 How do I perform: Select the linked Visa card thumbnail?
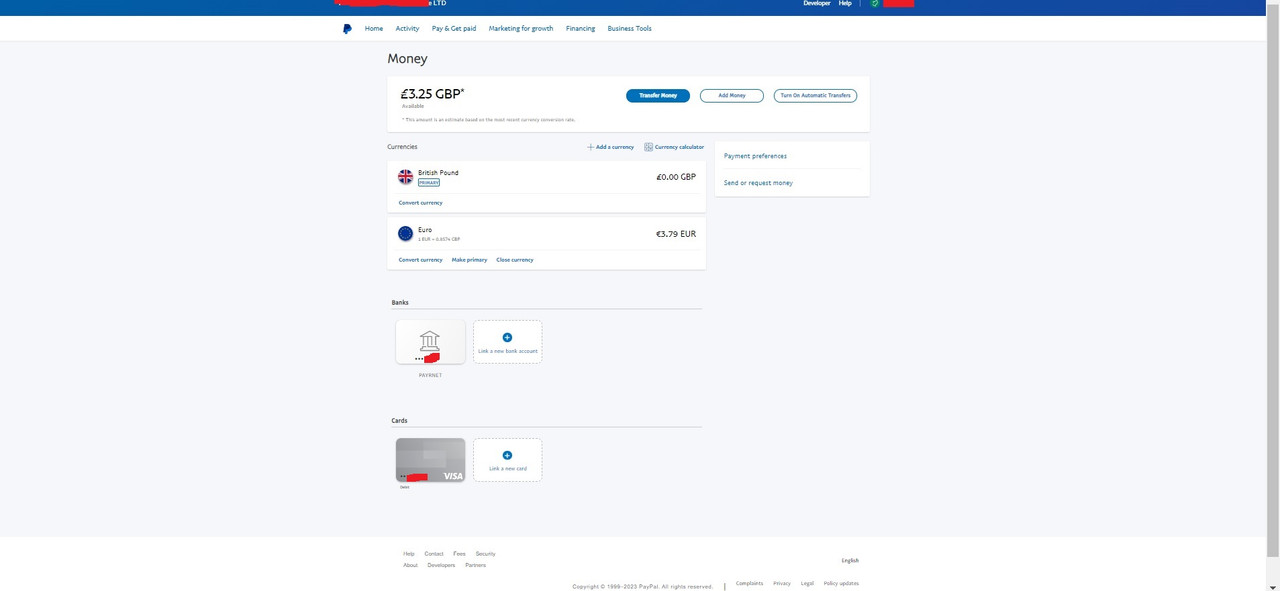click(430, 460)
